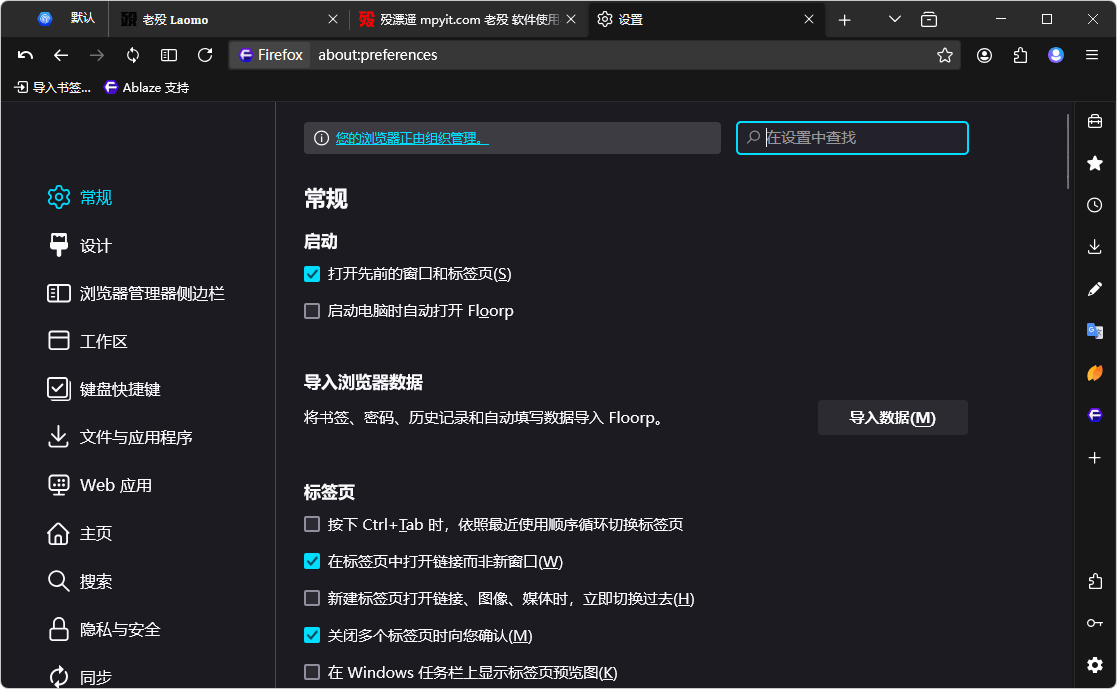Open downloads panel in right sidebar

click(x=1095, y=247)
